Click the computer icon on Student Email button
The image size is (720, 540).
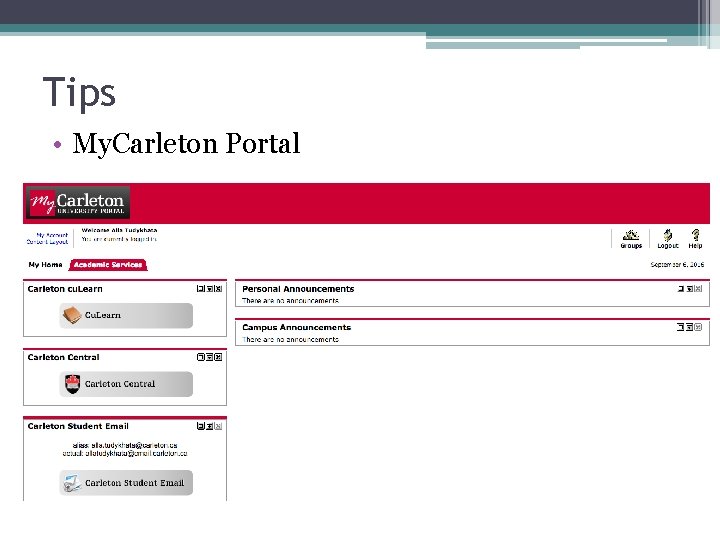[72, 483]
